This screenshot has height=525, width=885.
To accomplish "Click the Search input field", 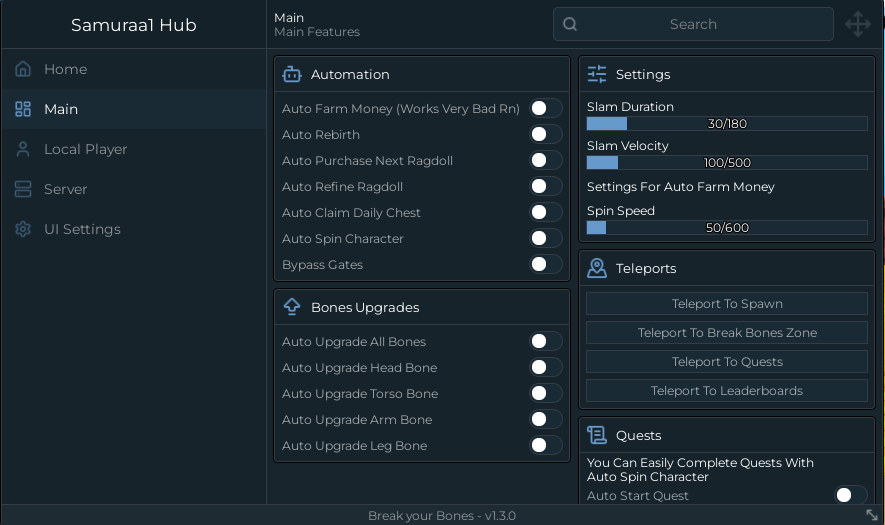I will [693, 24].
